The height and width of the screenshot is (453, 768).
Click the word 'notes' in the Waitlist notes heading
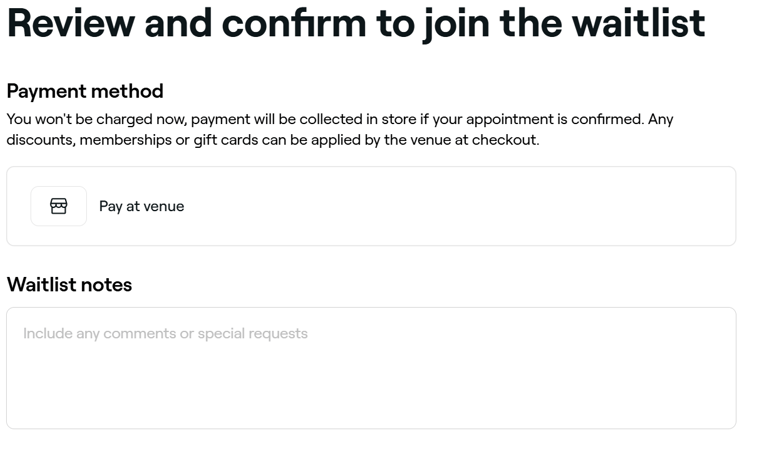pyautogui.click(x=106, y=285)
